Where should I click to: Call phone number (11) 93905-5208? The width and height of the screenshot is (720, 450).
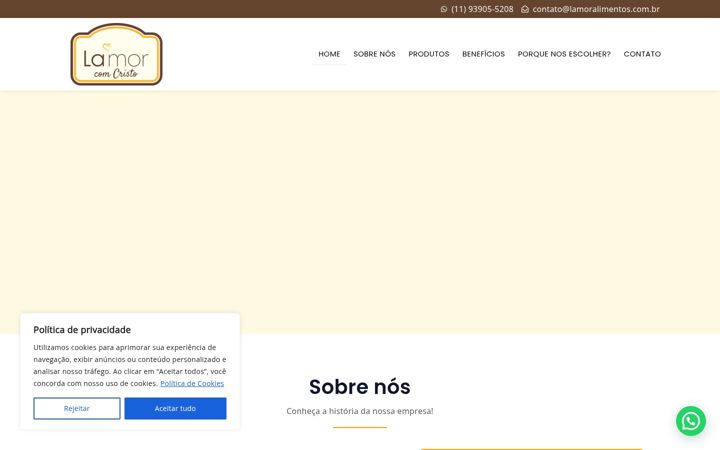(x=482, y=9)
